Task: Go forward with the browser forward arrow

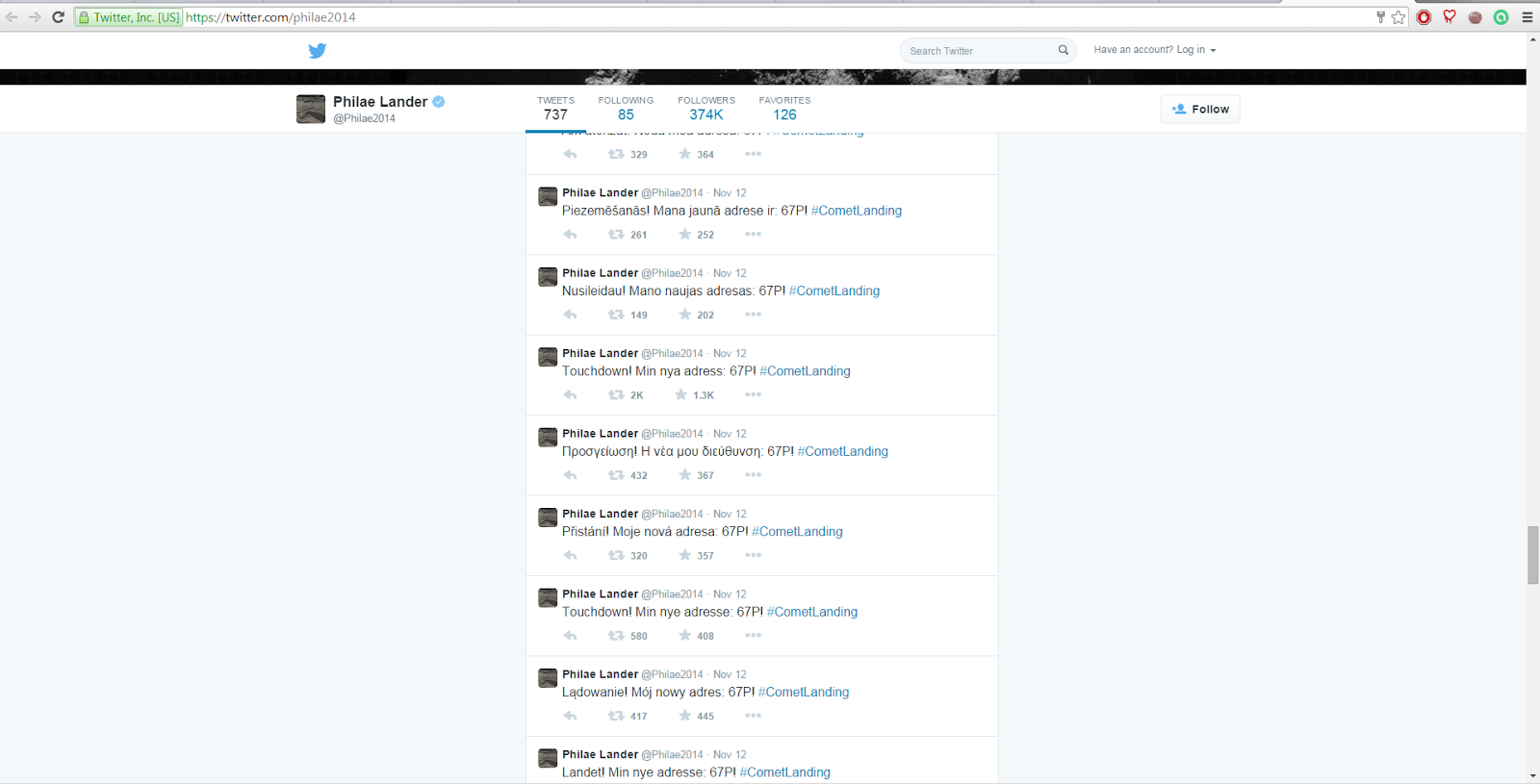Action: click(x=35, y=17)
